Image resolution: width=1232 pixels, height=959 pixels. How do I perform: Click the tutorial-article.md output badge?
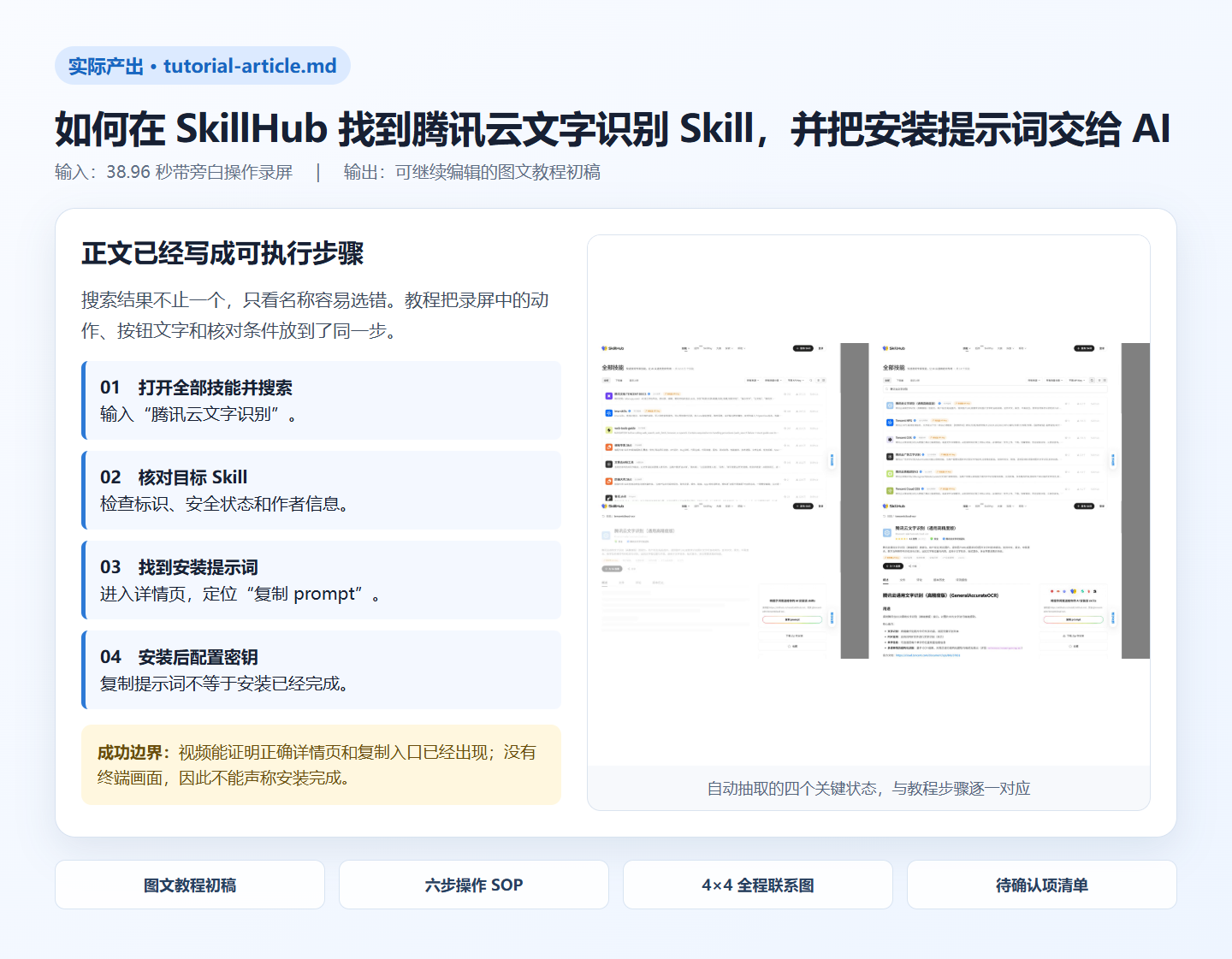point(203,66)
